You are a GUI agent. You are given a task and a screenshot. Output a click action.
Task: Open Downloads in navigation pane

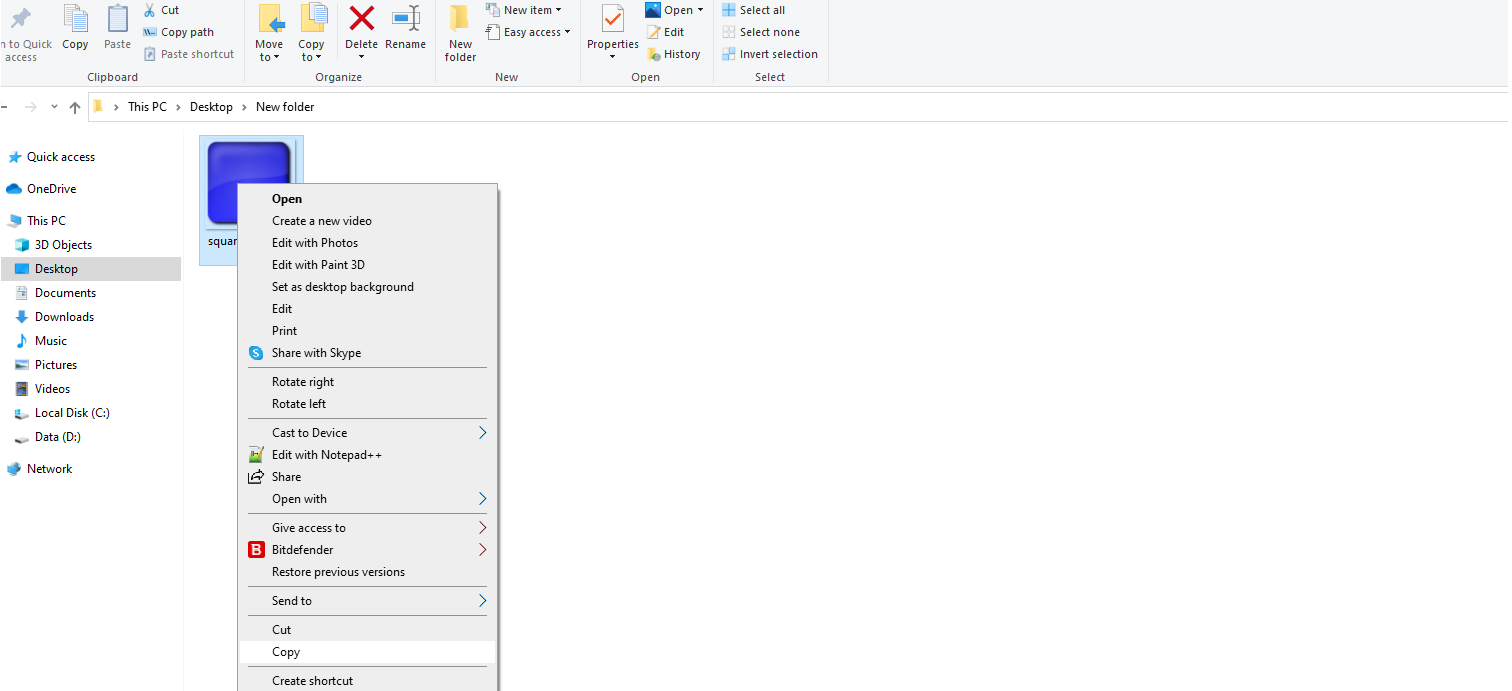pos(64,317)
